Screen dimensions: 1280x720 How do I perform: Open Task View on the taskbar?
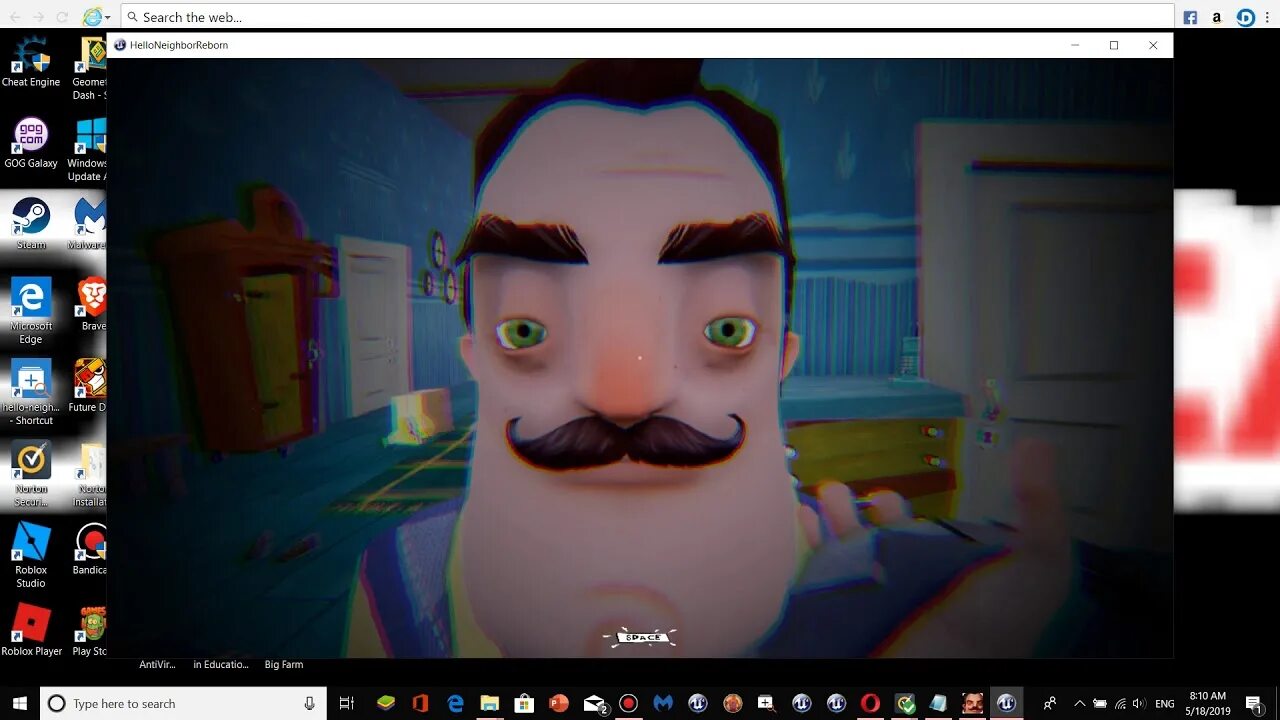pyautogui.click(x=347, y=704)
